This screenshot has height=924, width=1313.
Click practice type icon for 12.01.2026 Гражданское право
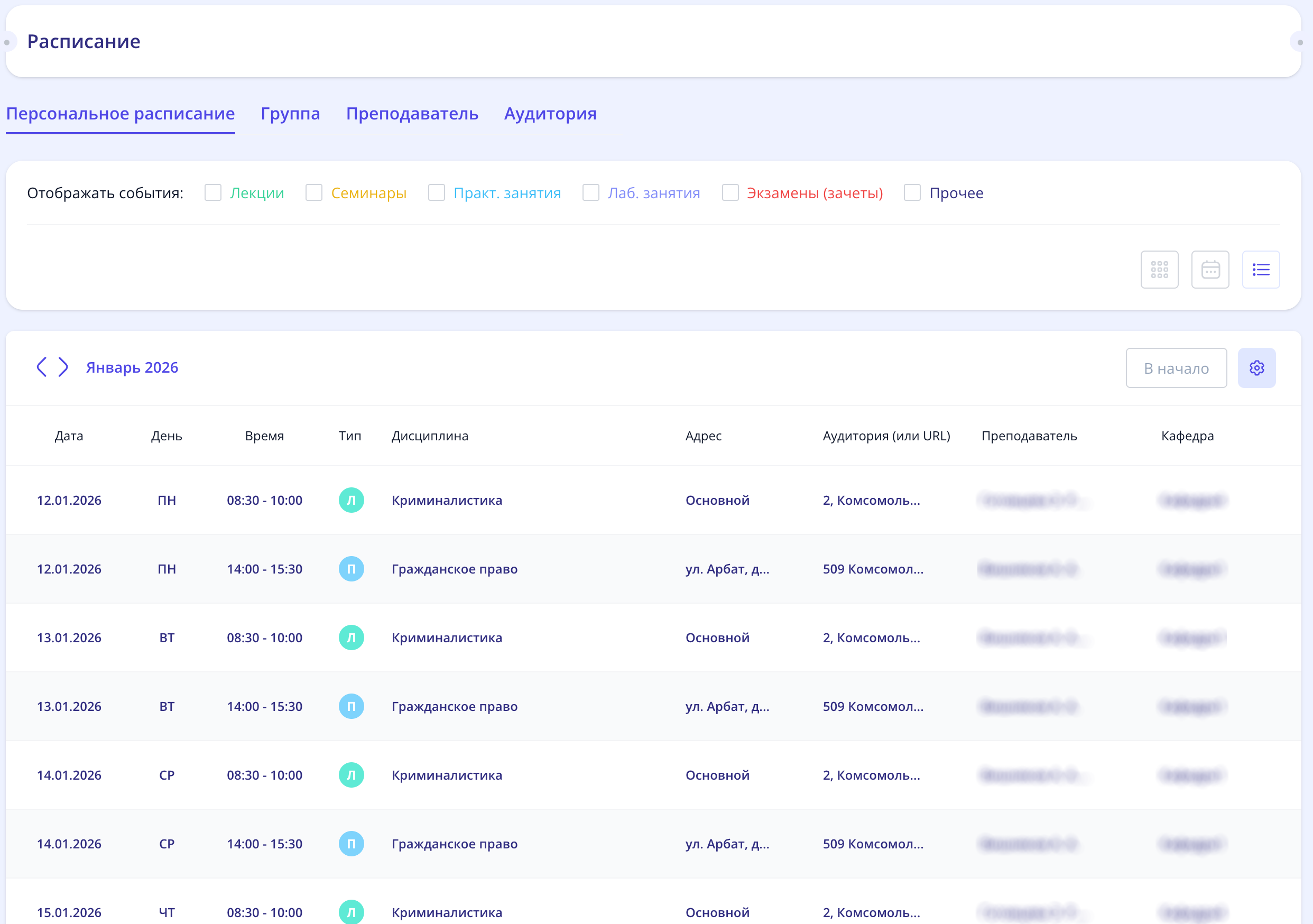tap(351, 569)
